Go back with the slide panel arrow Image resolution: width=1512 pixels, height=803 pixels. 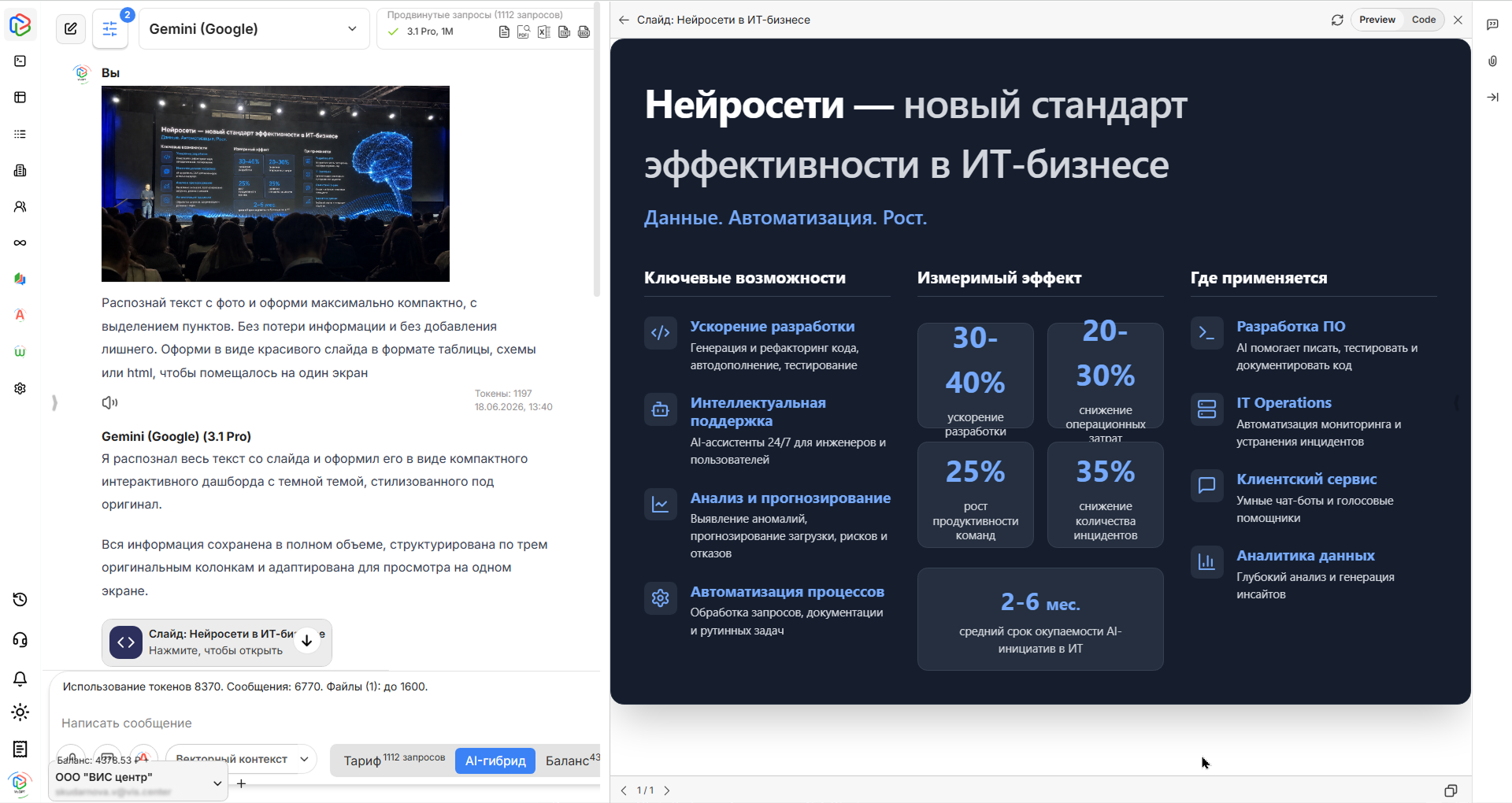coord(624,20)
